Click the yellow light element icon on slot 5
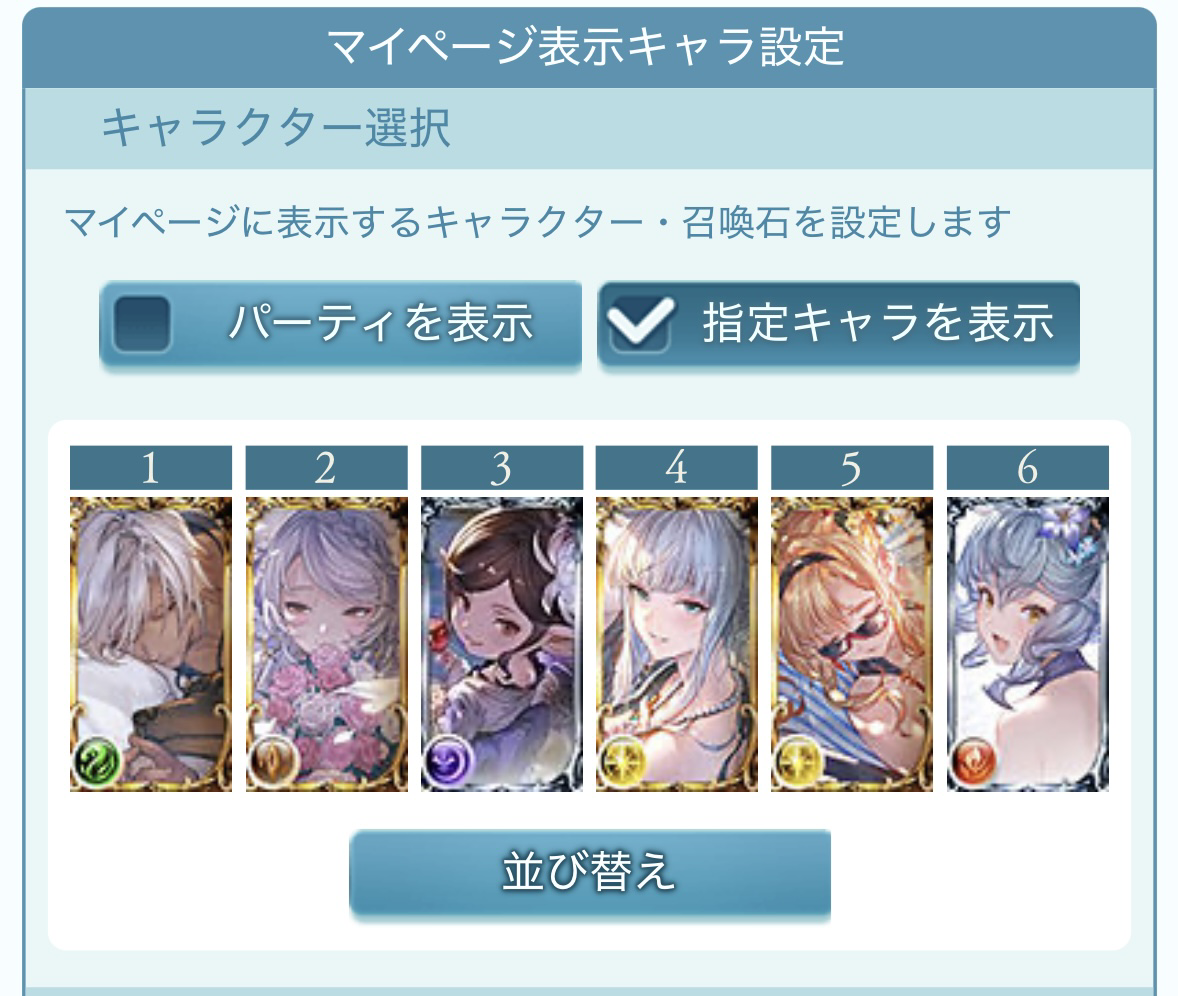Image resolution: width=1178 pixels, height=996 pixels. point(798,762)
